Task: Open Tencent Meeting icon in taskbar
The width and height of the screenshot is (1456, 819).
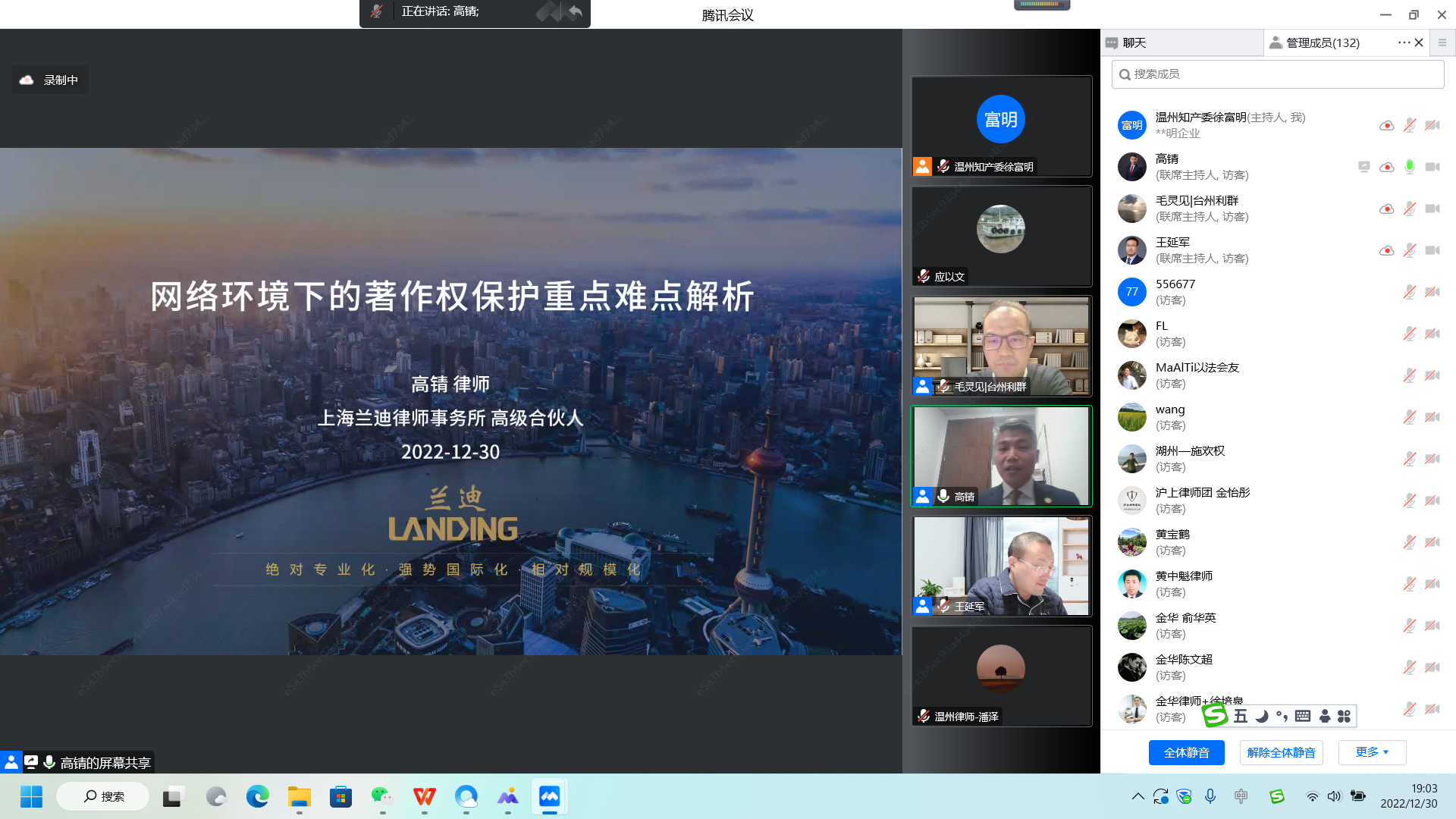Action: pos(549,796)
